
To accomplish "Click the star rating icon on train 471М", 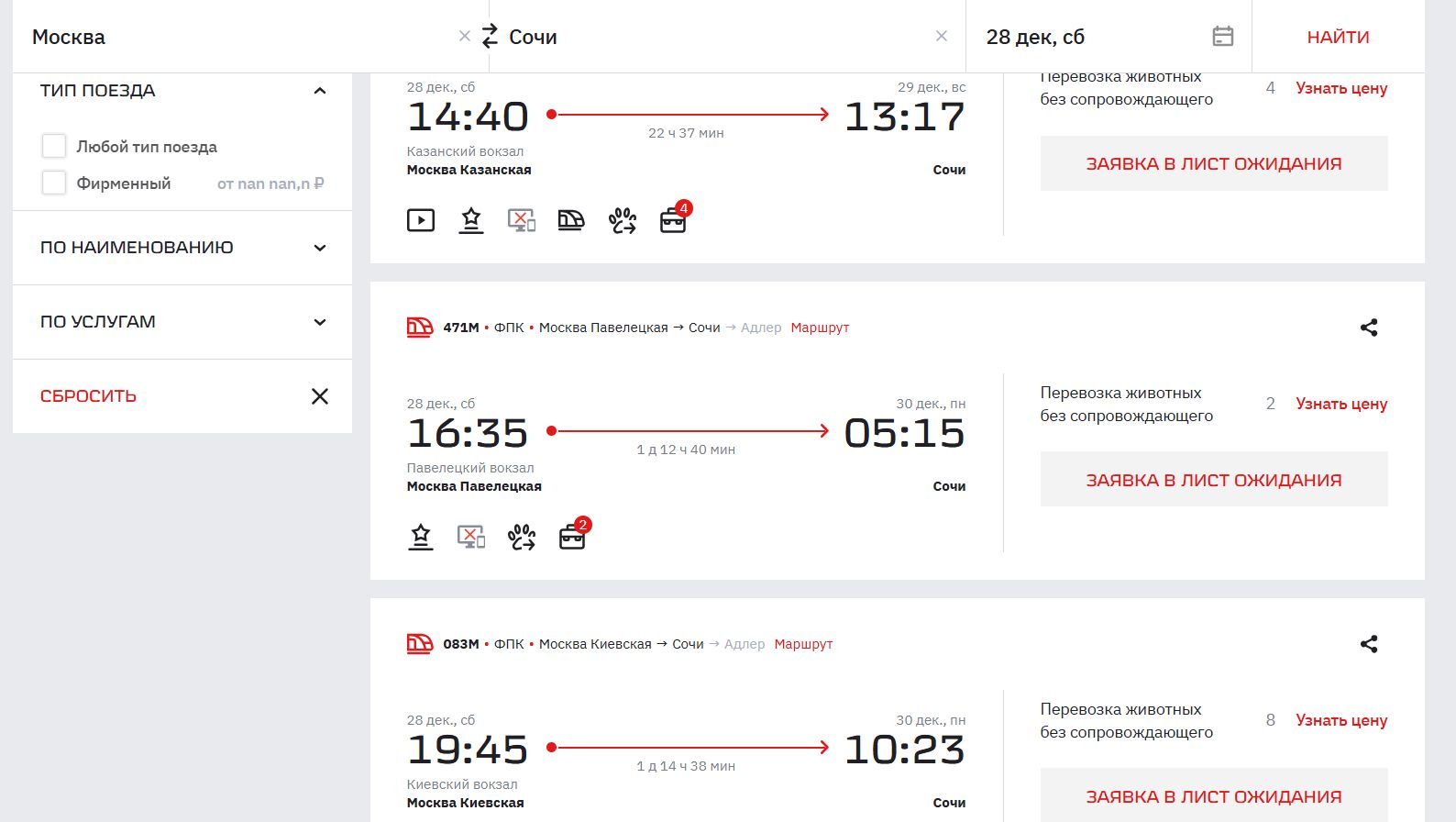I will point(421,537).
